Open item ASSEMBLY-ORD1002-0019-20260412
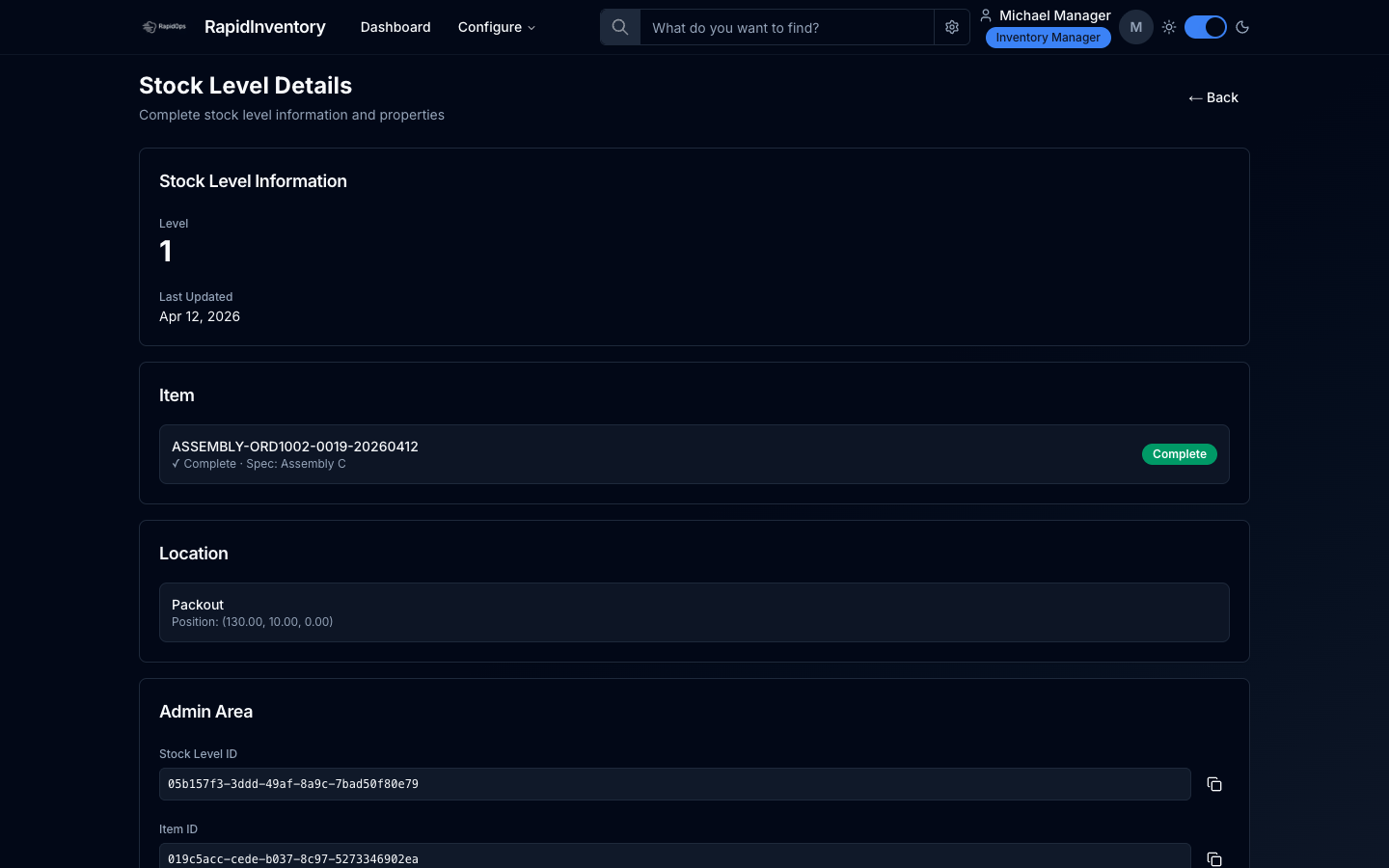The width and height of the screenshot is (1389, 868). (694, 454)
